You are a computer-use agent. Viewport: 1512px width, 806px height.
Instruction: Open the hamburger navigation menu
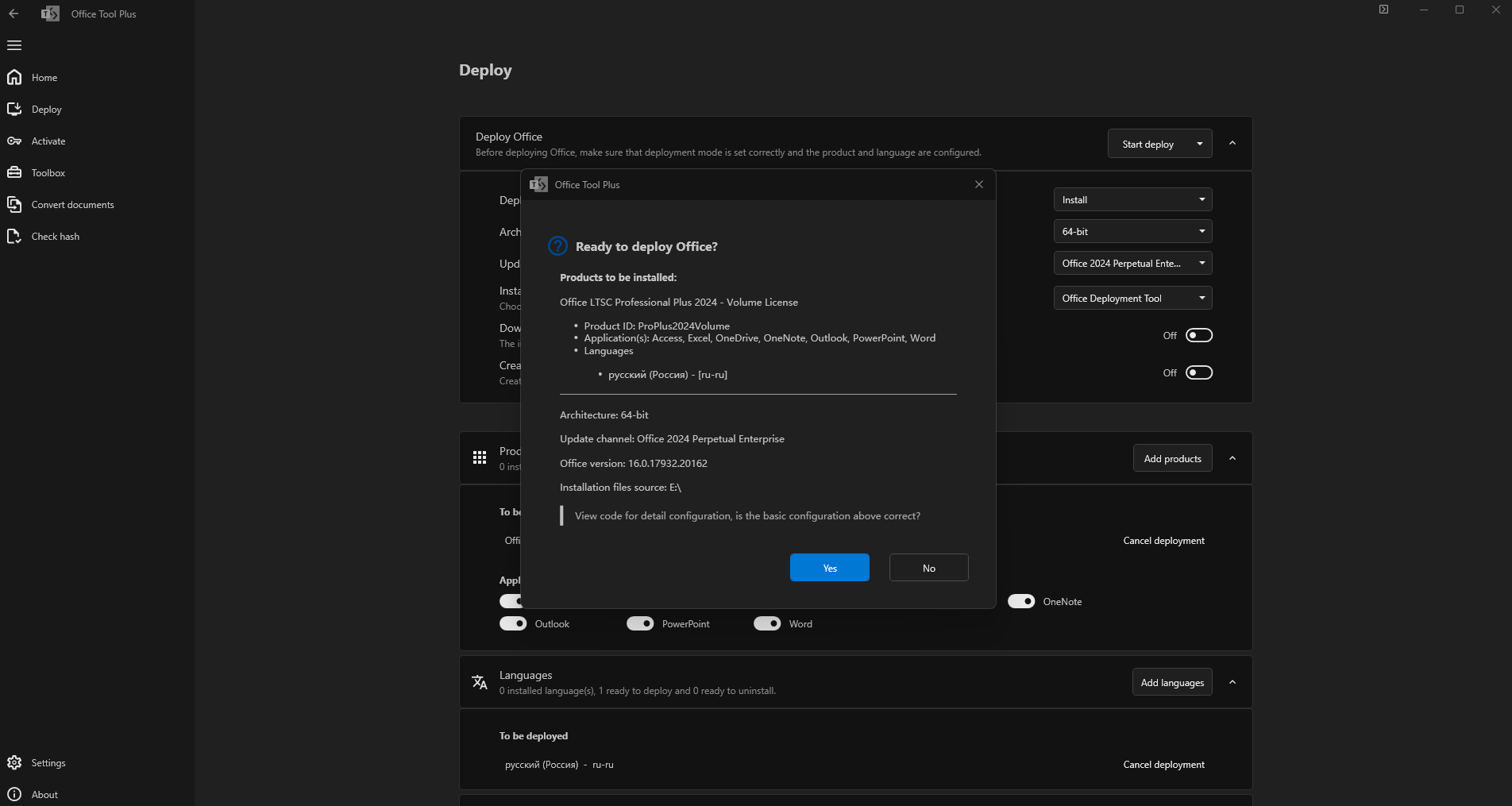pyautogui.click(x=14, y=45)
